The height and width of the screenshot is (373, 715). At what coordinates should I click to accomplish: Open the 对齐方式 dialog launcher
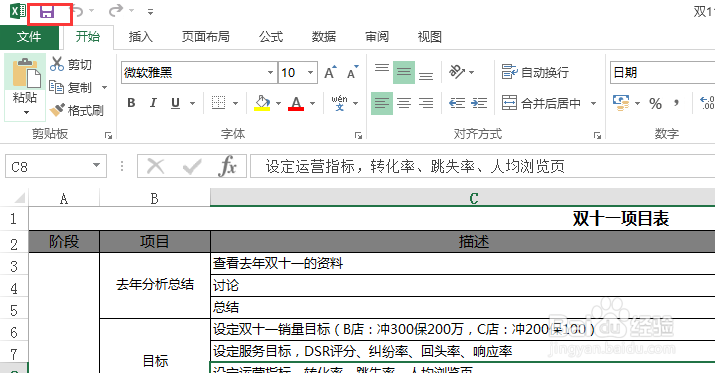click(597, 135)
